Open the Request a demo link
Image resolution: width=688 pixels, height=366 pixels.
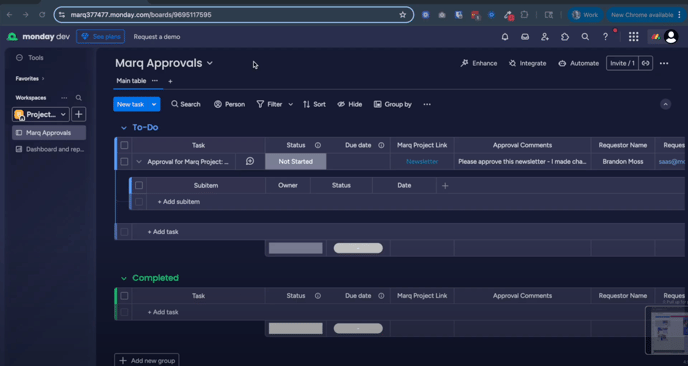click(157, 37)
